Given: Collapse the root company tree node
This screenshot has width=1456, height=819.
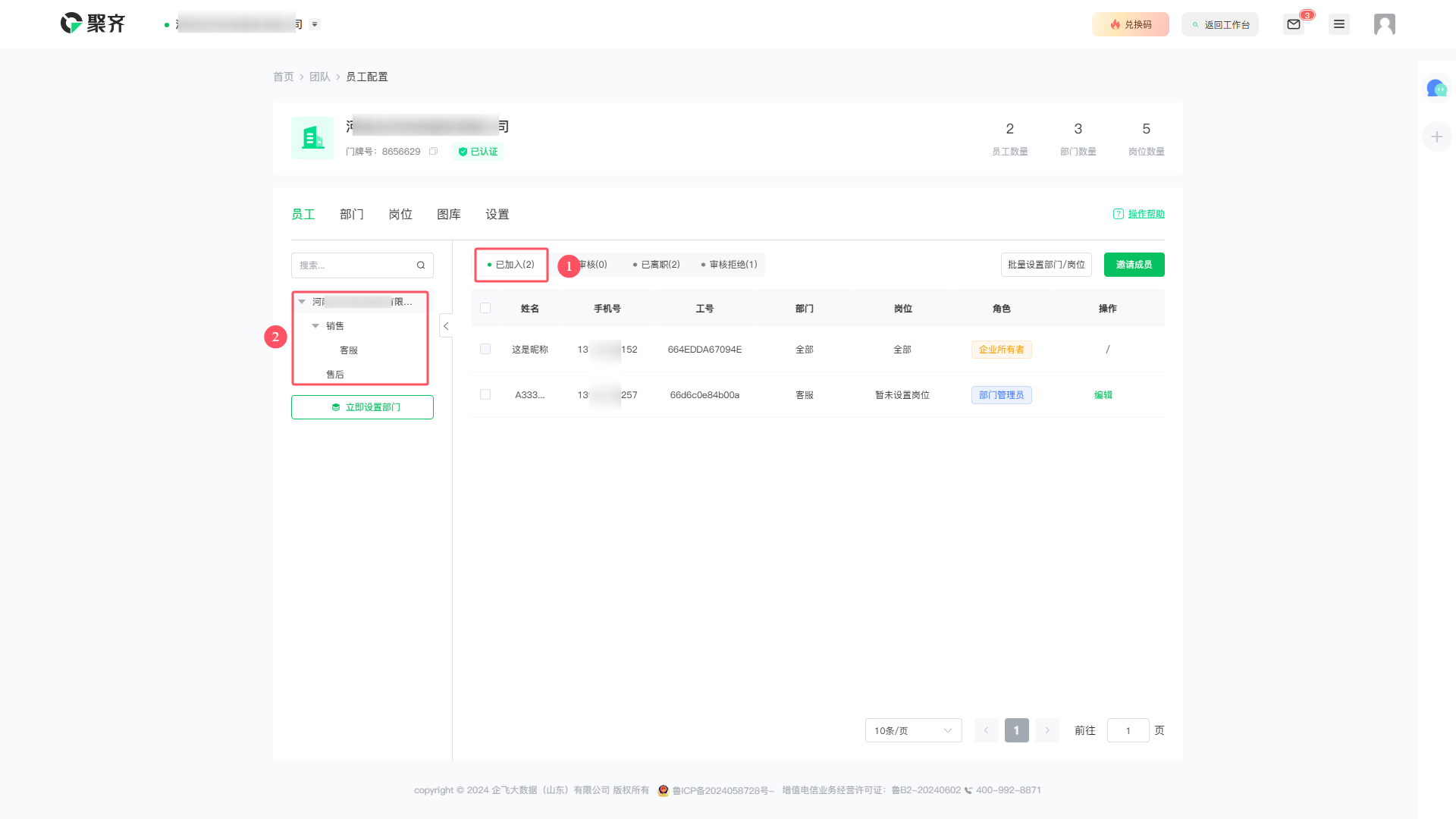Looking at the screenshot, I should point(302,302).
